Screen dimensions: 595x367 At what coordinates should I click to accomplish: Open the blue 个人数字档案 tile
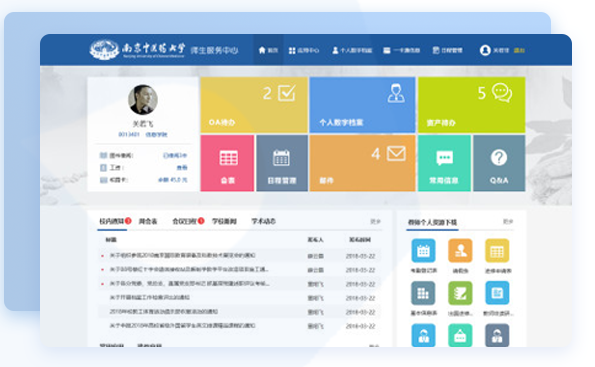(362, 105)
